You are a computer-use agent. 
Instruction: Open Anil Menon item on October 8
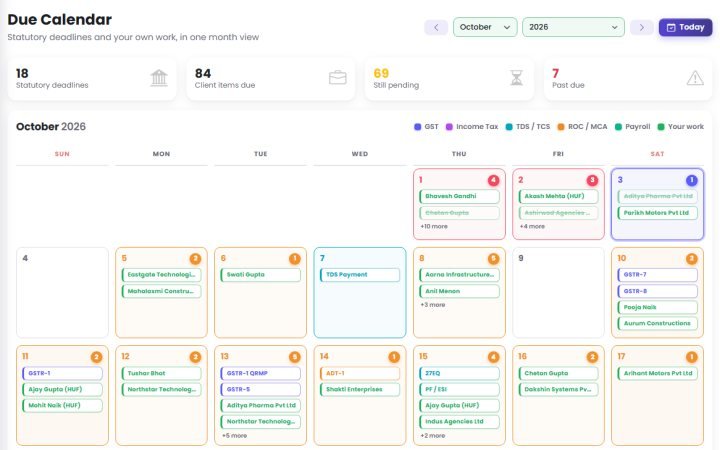[x=459, y=291]
